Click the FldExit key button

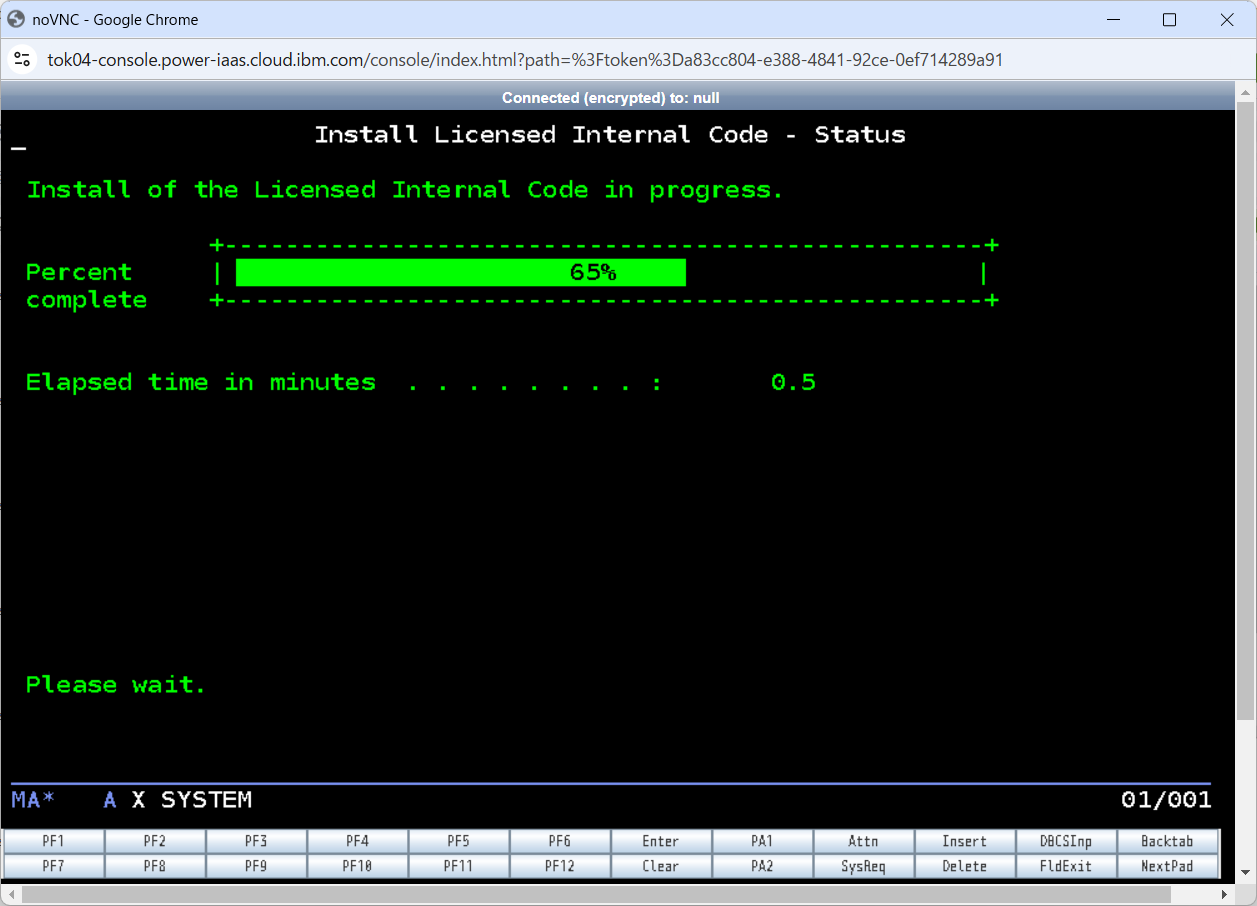click(x=1066, y=866)
